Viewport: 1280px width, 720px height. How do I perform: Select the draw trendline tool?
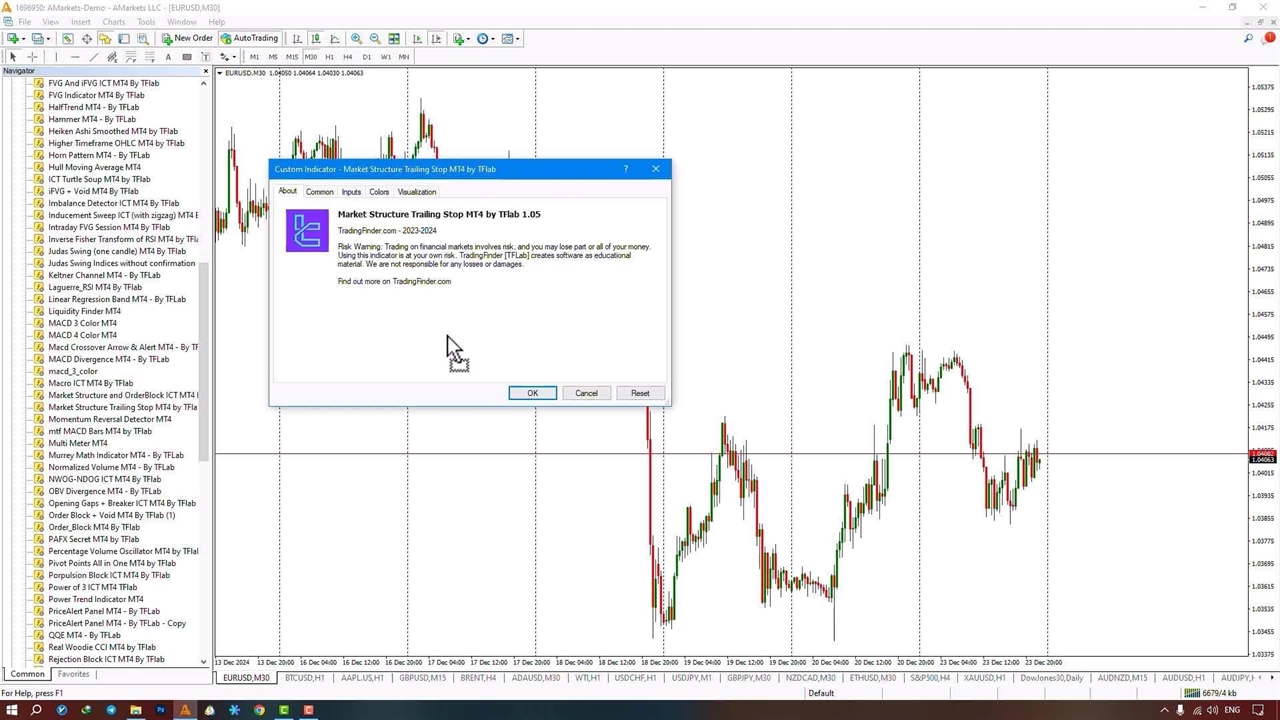(93, 57)
